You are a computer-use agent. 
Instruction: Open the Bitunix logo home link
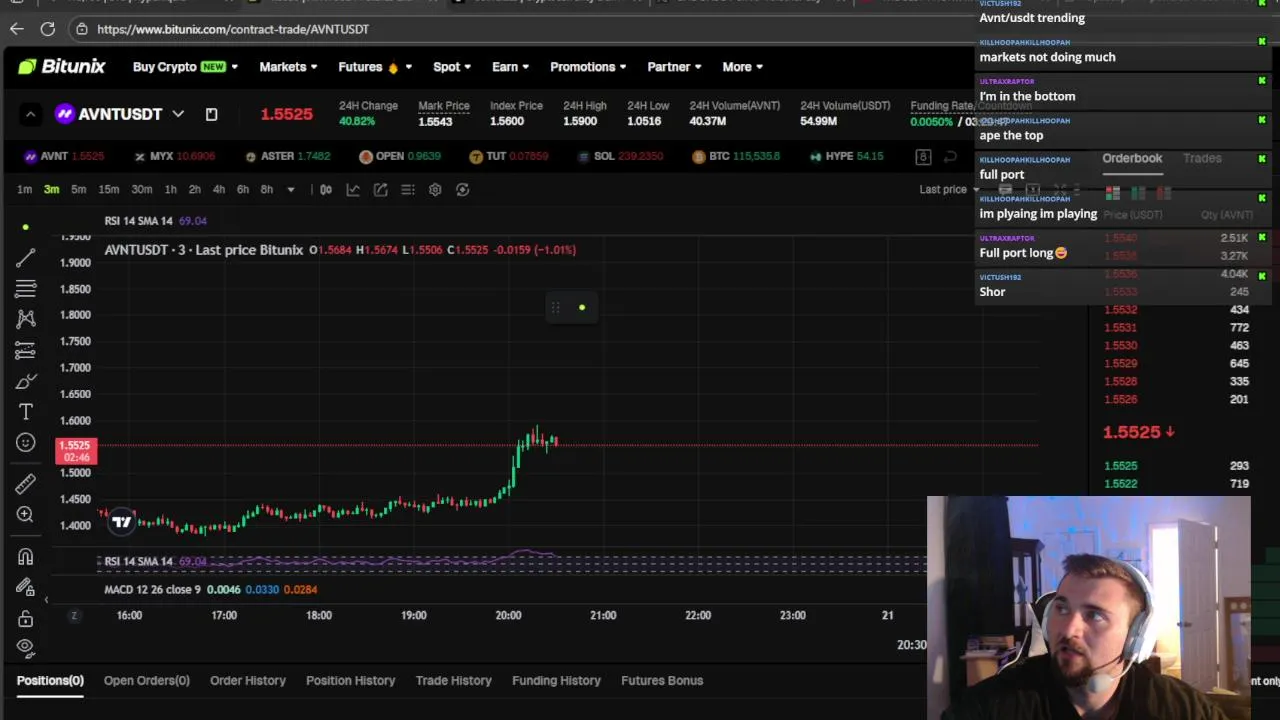click(61, 67)
